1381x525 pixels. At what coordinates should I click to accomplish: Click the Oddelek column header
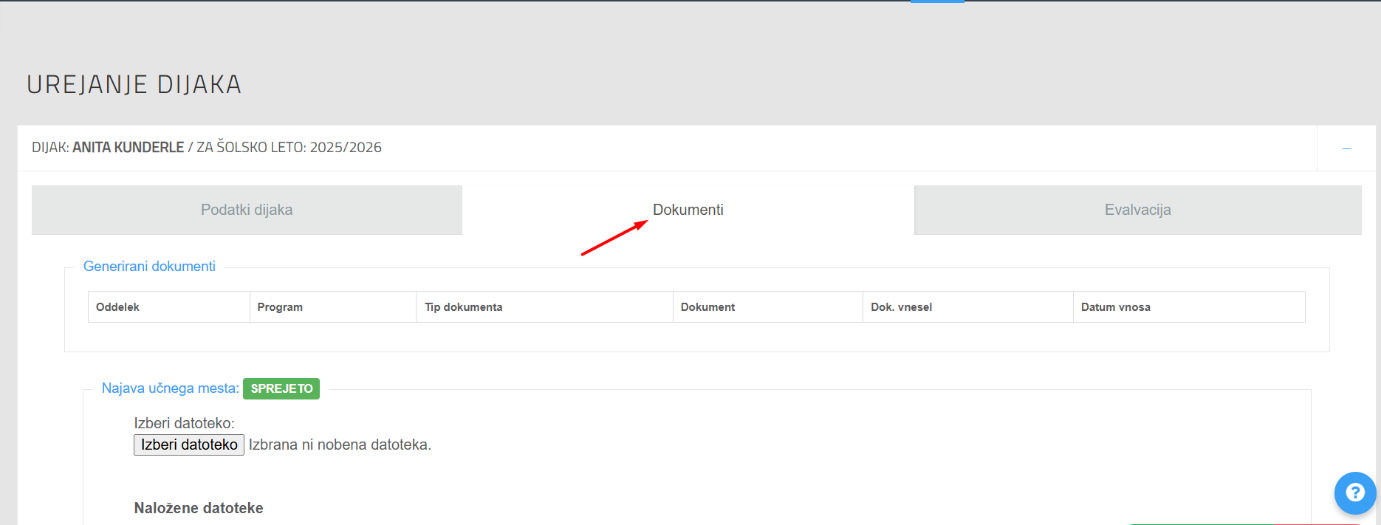169,307
